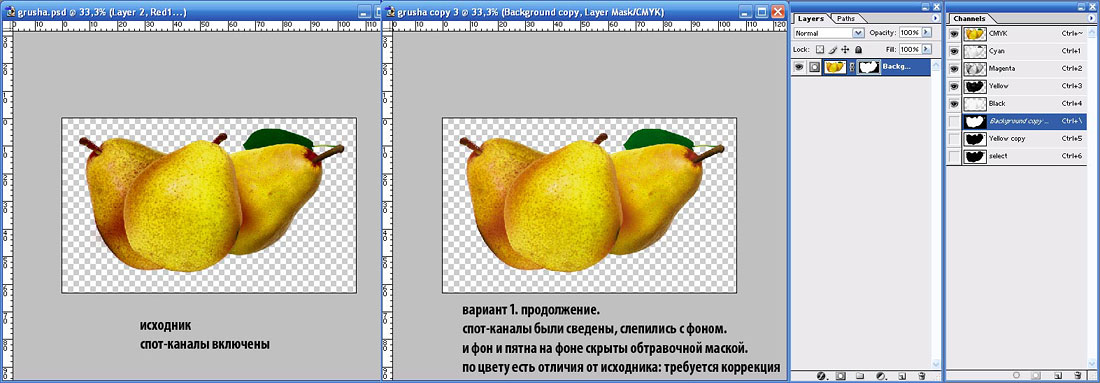Switch to the Layers tab
The image size is (1100, 383).
pos(812,19)
